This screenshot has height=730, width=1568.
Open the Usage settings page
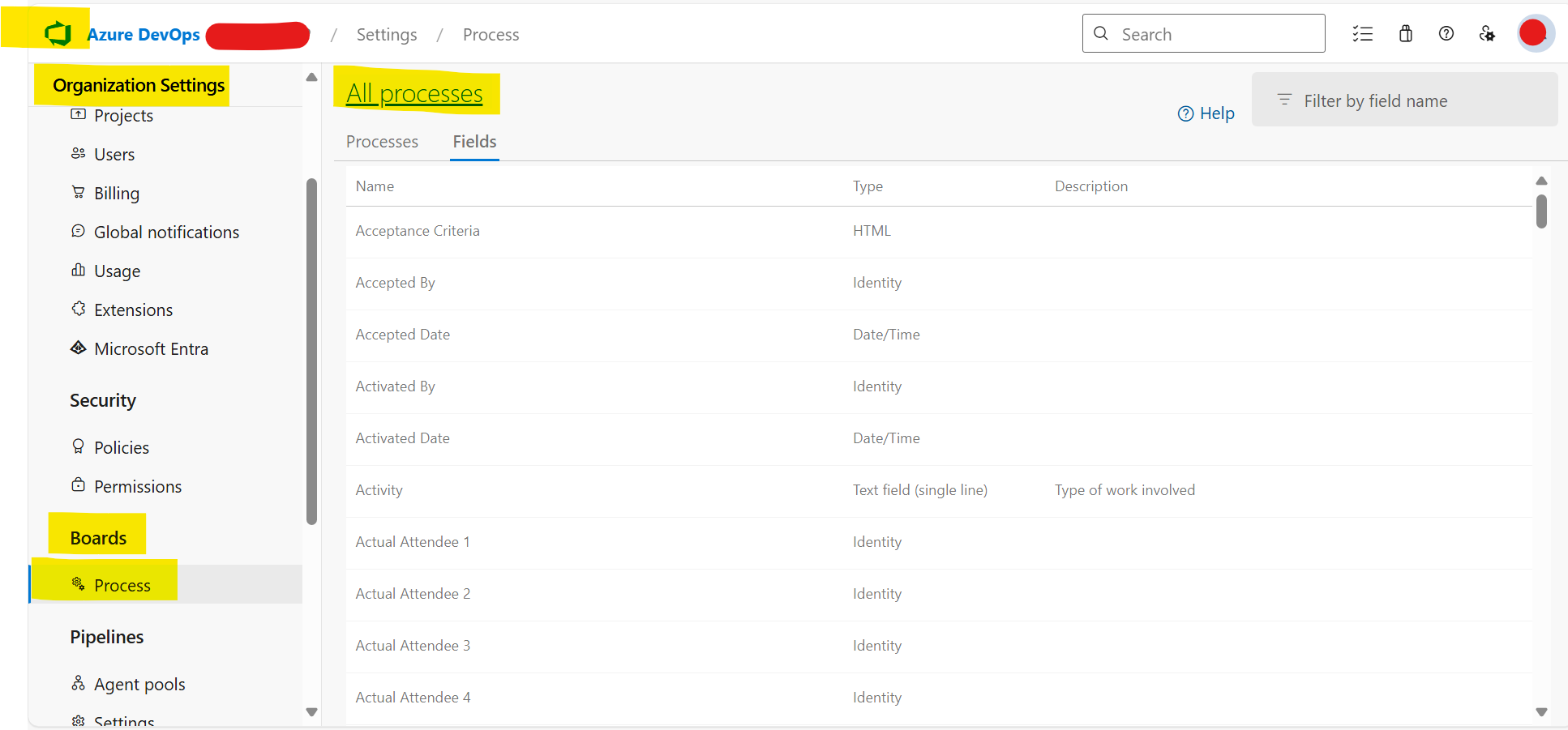(x=117, y=271)
